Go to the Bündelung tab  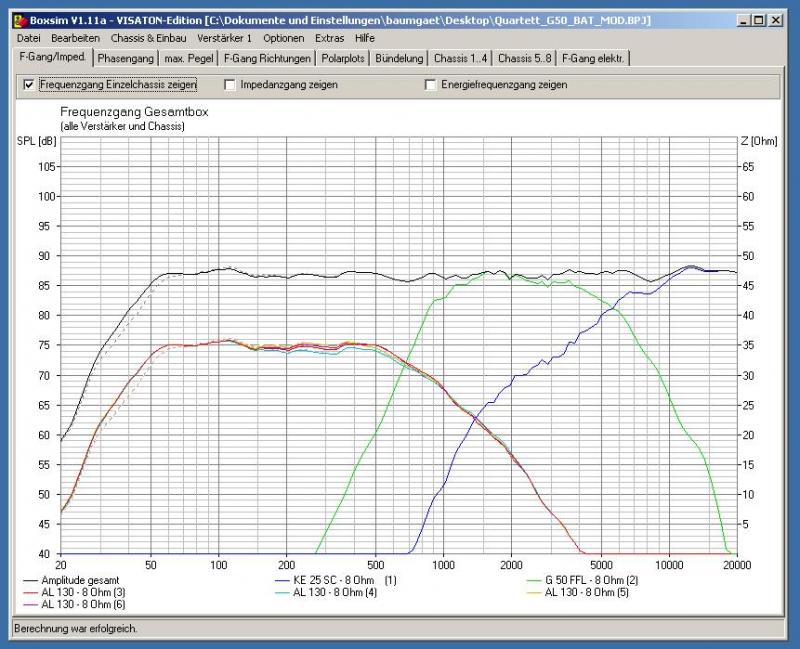[x=400, y=58]
